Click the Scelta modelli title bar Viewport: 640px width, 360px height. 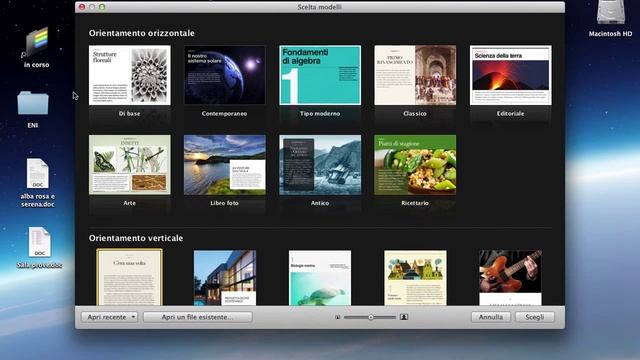coord(320,7)
